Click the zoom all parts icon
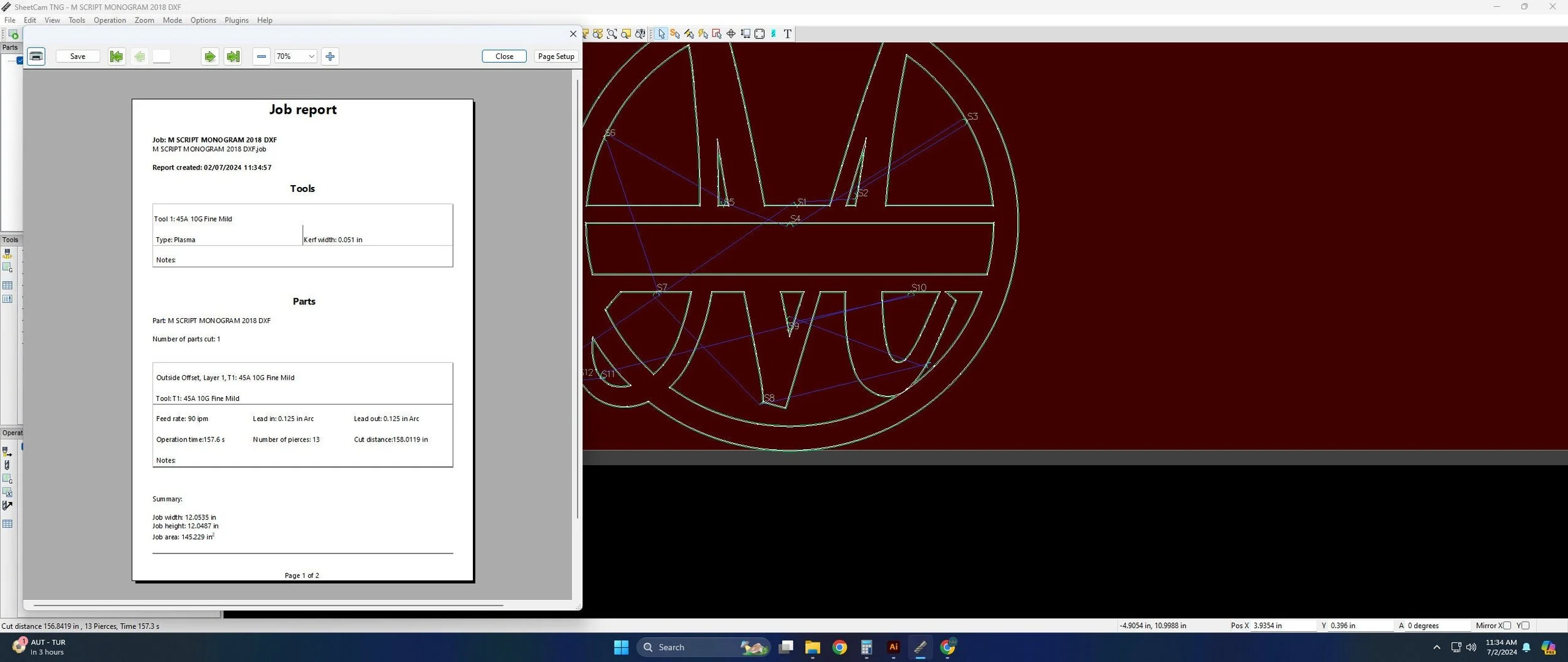This screenshot has height=662, width=1568. [x=598, y=34]
